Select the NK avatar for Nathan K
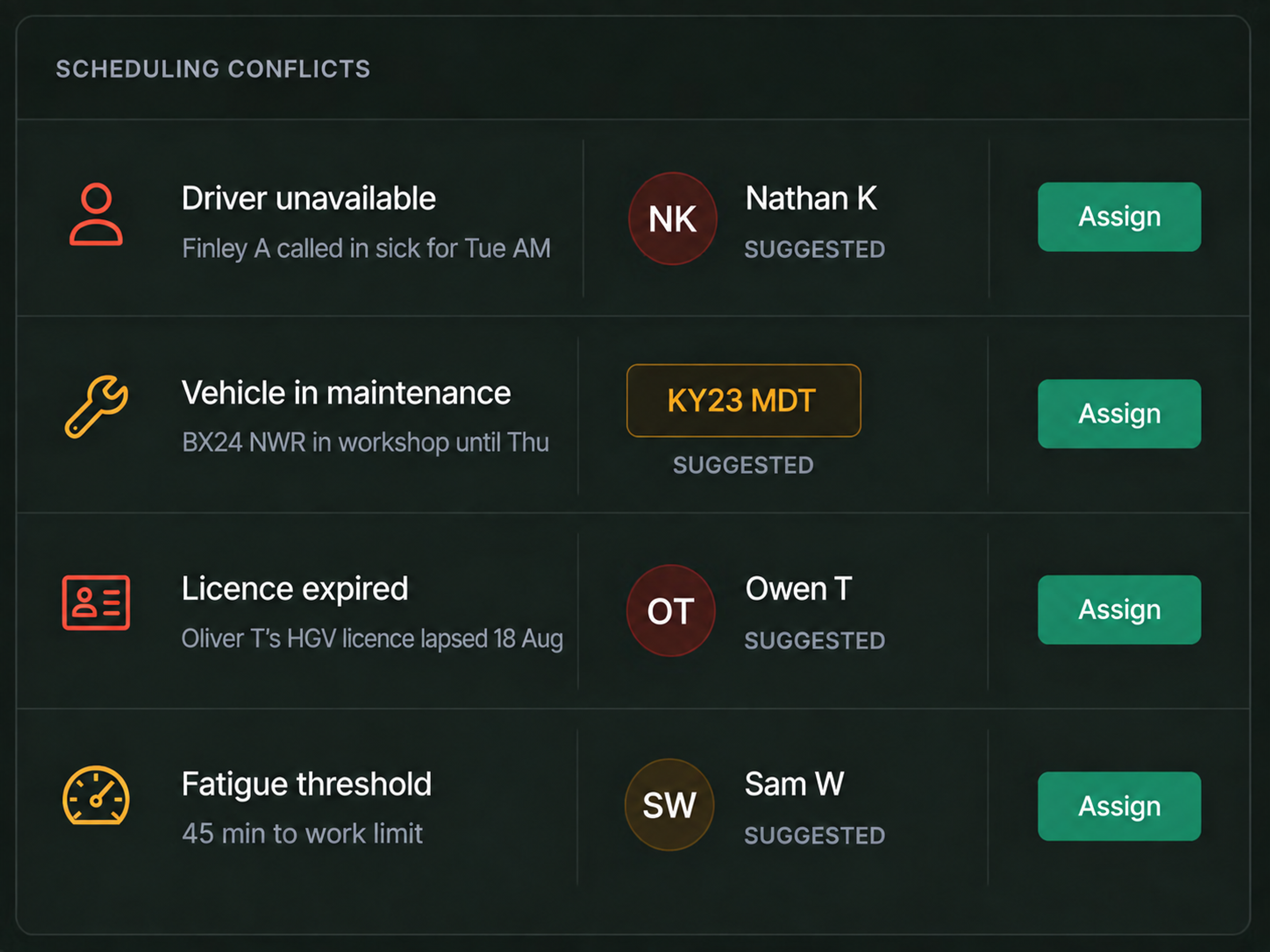The width and height of the screenshot is (1270, 952). pyautogui.click(x=672, y=218)
